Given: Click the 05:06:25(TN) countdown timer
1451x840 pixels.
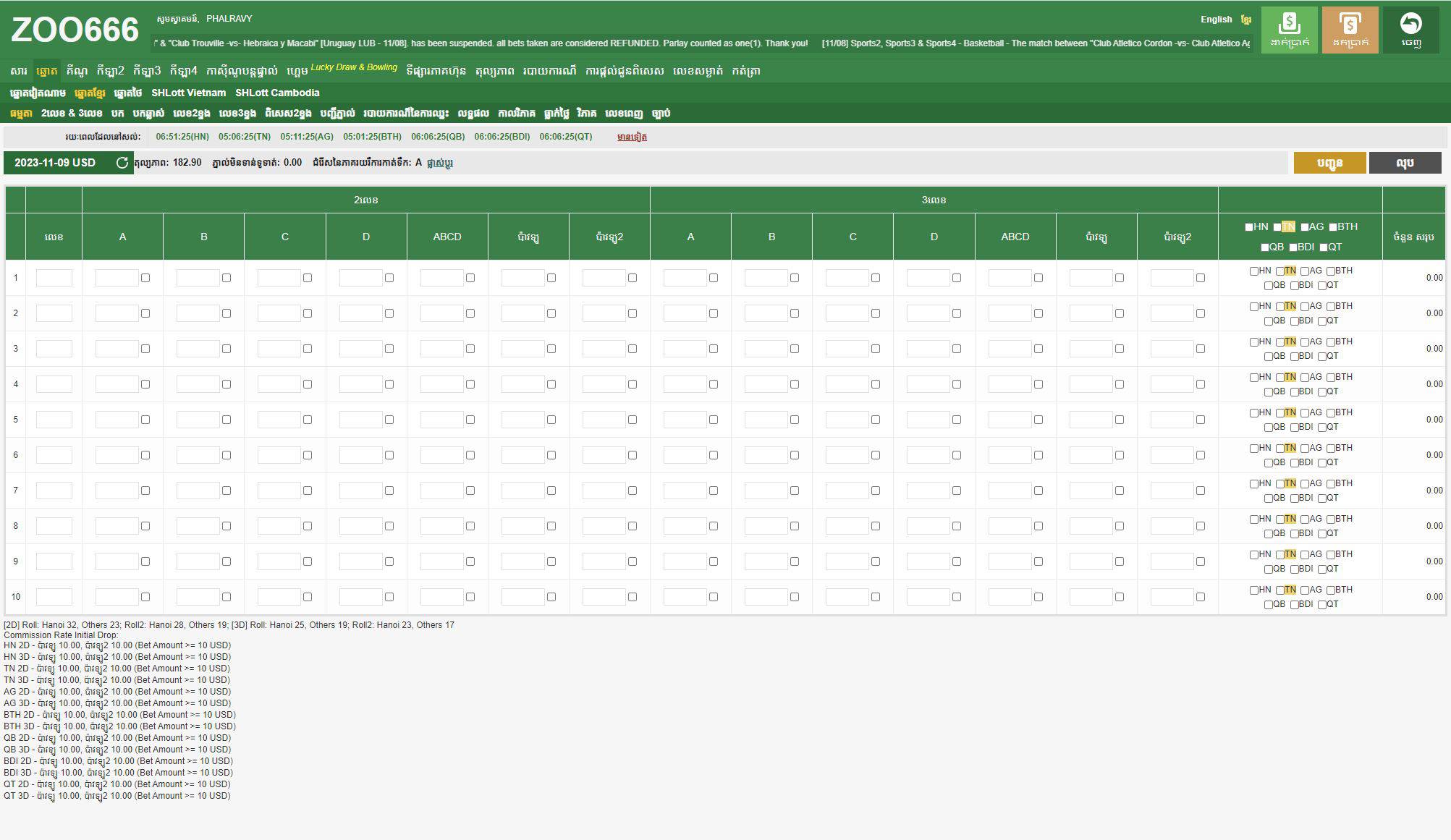Looking at the screenshot, I should (245, 137).
